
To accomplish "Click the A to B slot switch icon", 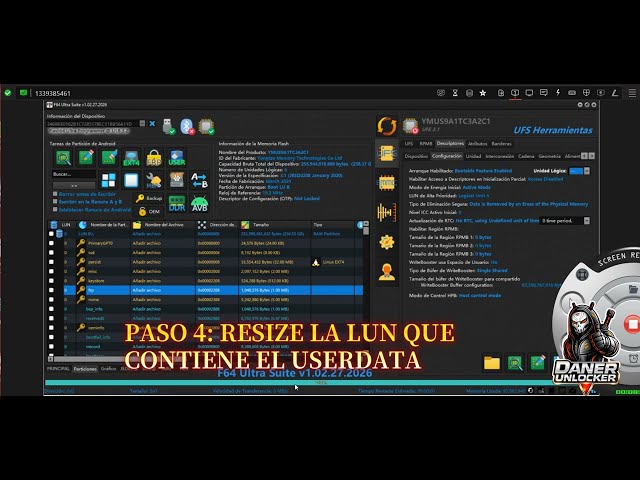I will [x=199, y=180].
